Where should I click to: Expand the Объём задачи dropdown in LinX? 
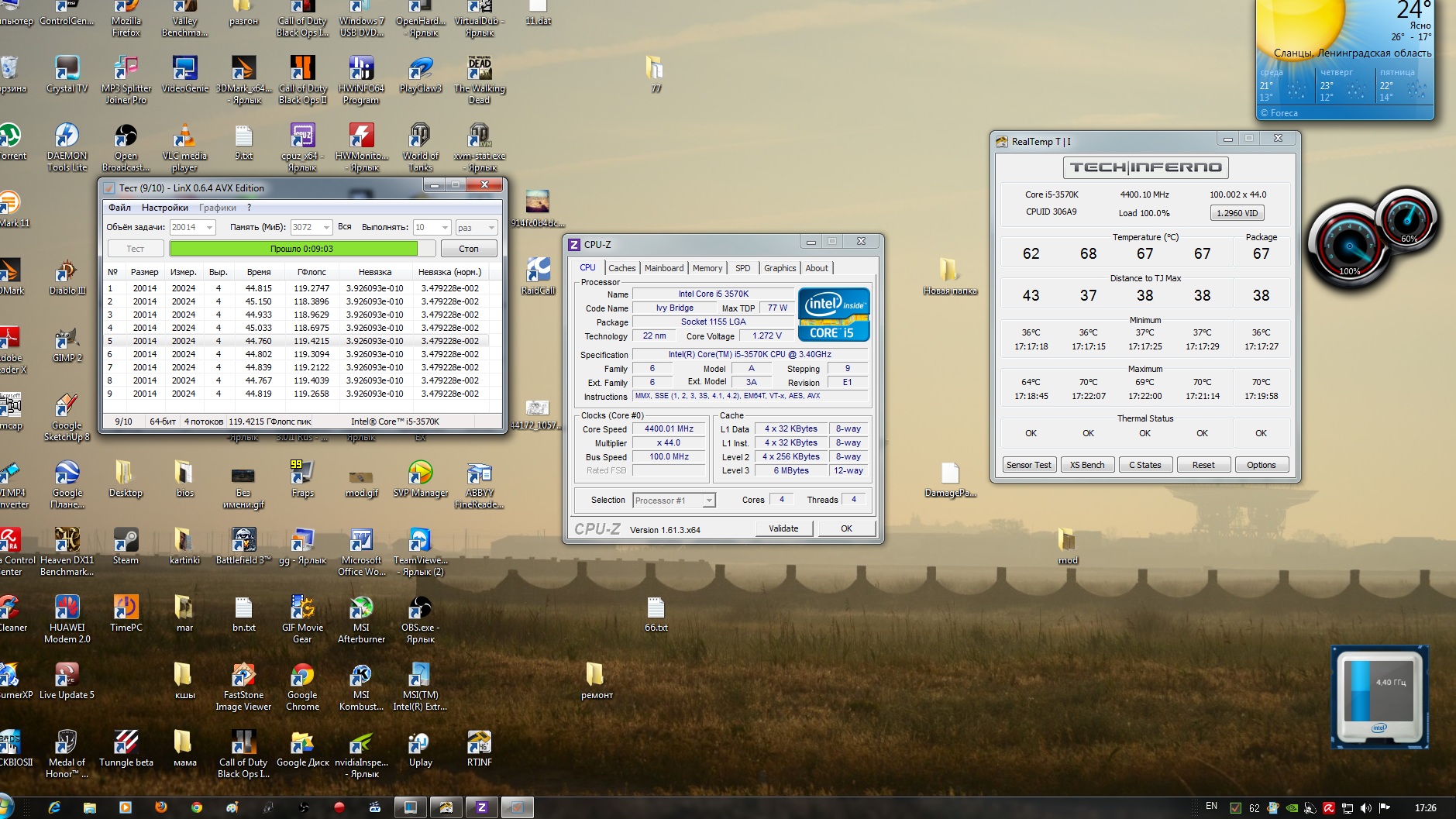209,227
